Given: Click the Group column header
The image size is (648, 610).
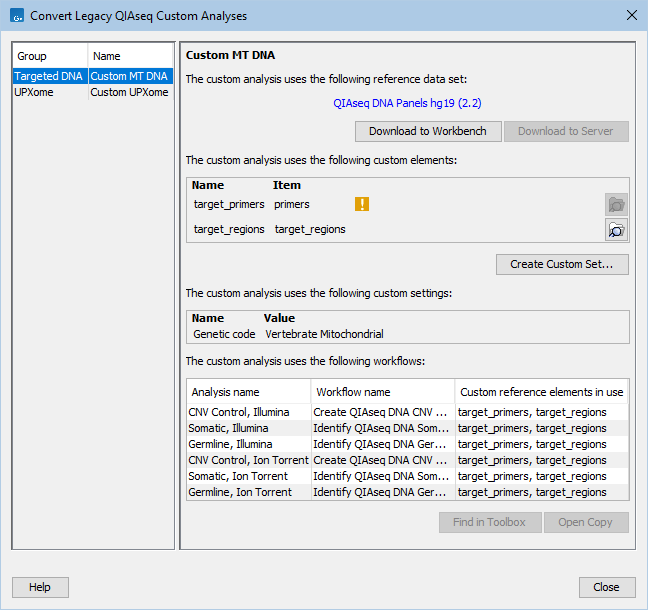Looking at the screenshot, I should click(50, 56).
